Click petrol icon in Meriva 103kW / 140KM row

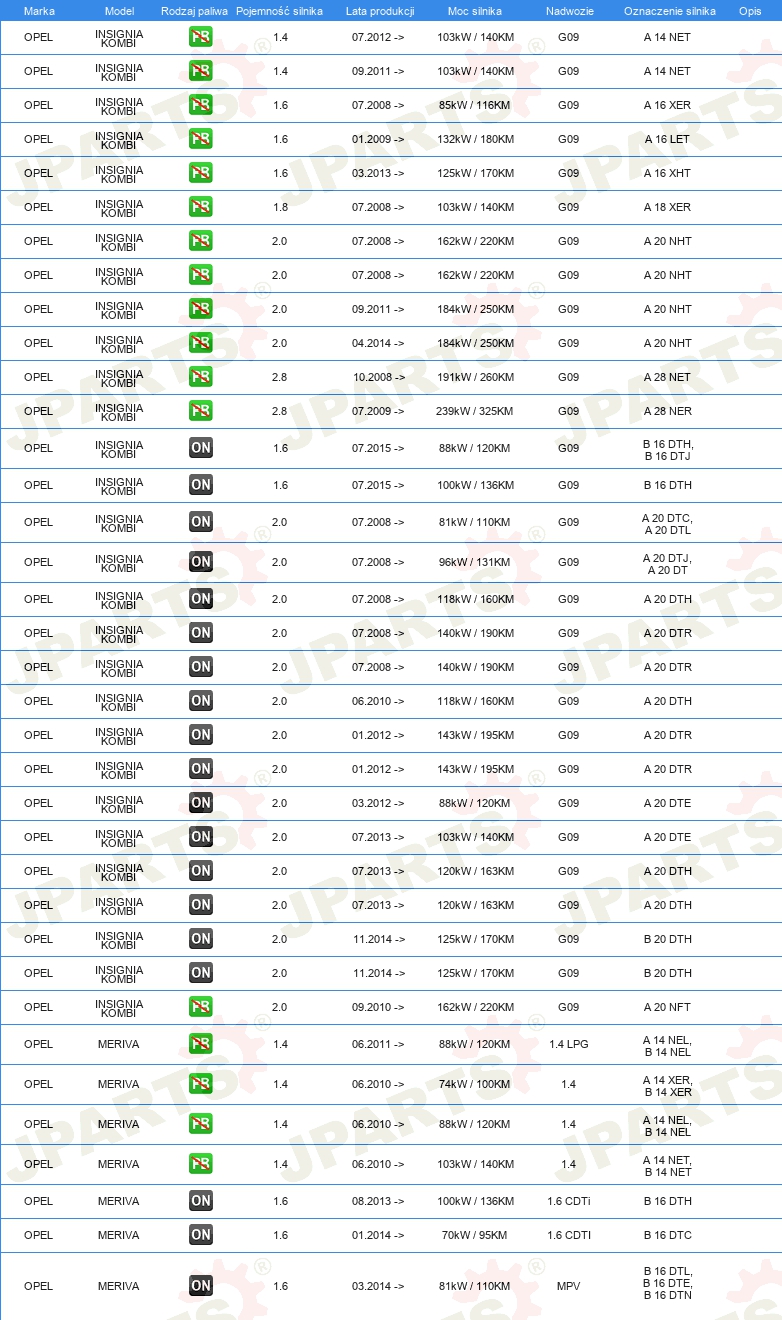(201, 1164)
